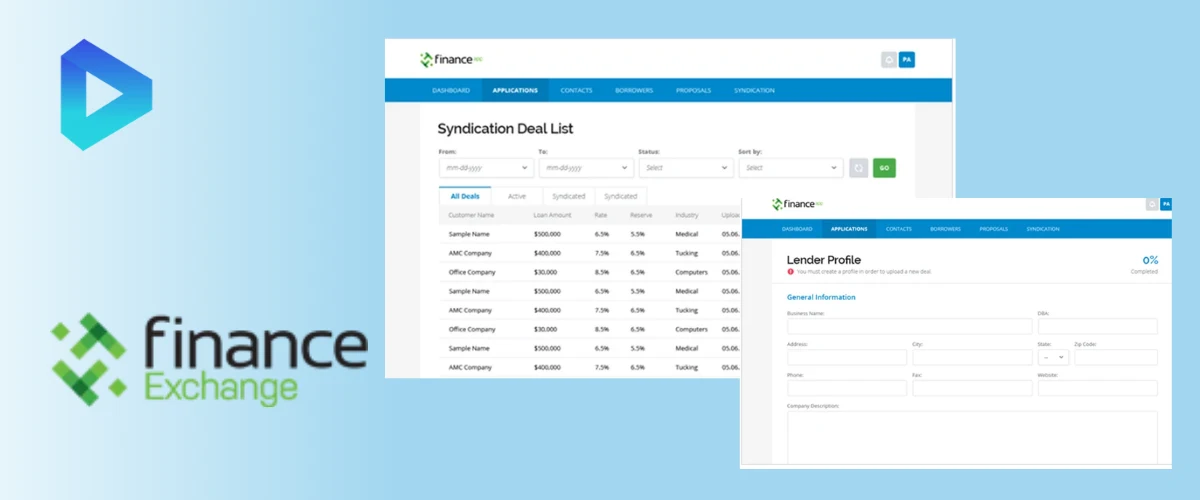1200x500 pixels.
Task: Click the Website input field
Action: tap(1097, 388)
